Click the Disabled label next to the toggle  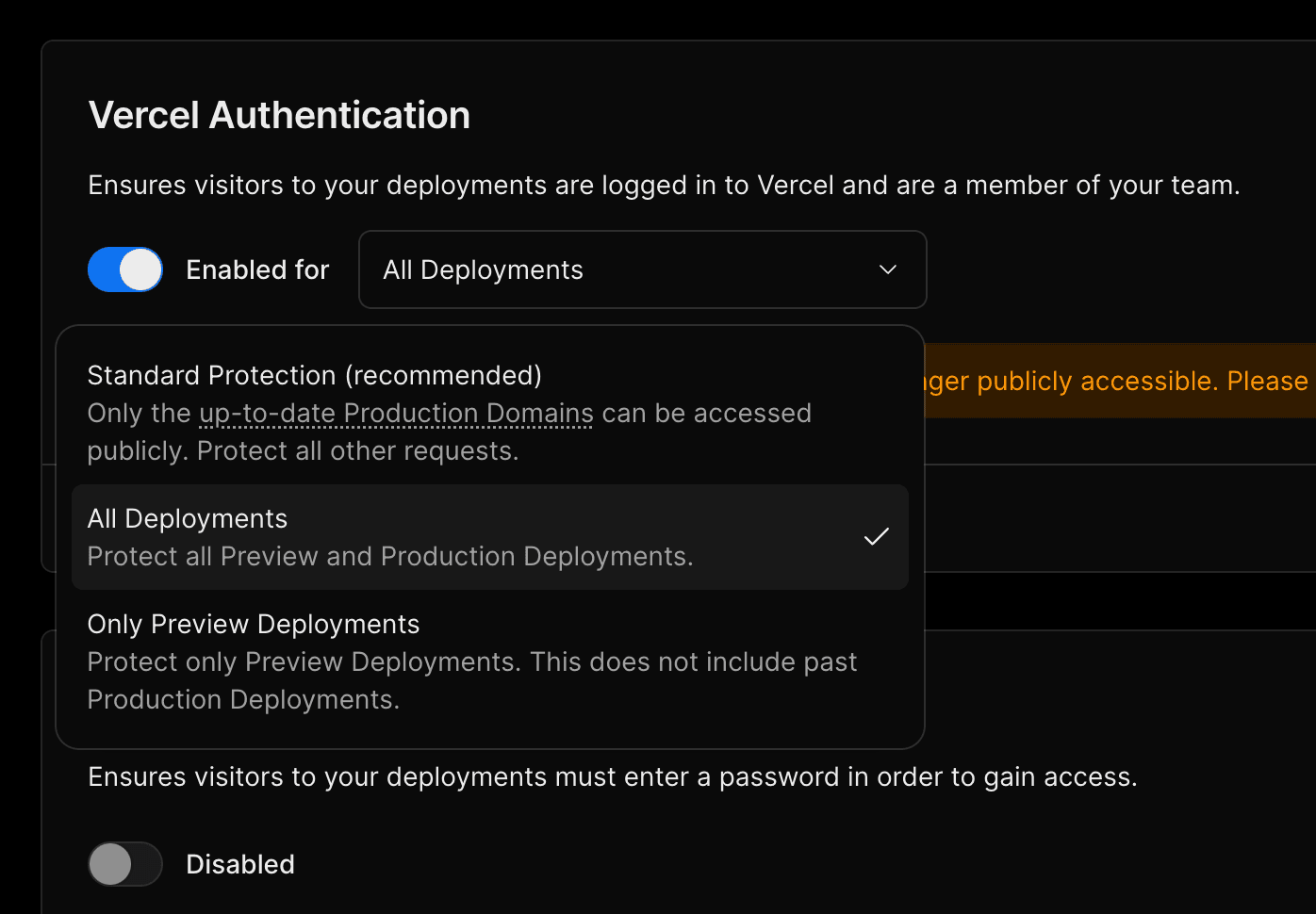pos(239,864)
